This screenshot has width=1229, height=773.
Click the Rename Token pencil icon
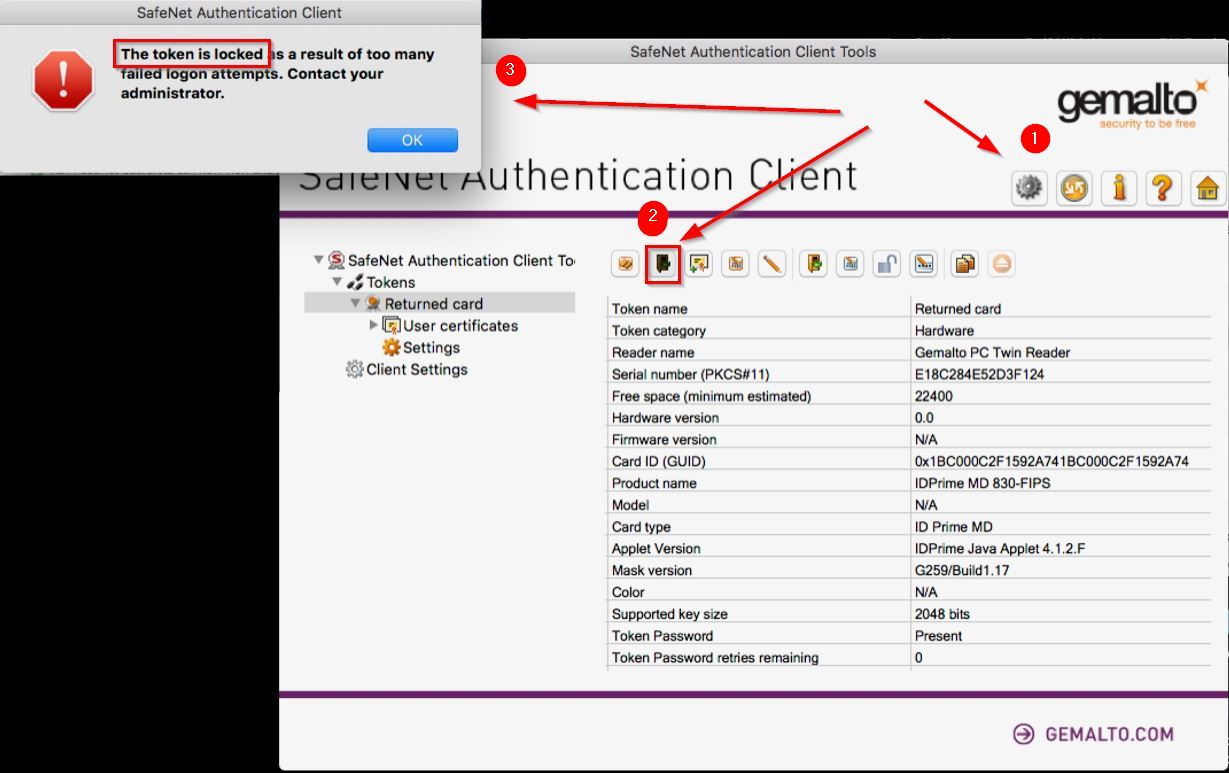pyautogui.click(x=772, y=264)
